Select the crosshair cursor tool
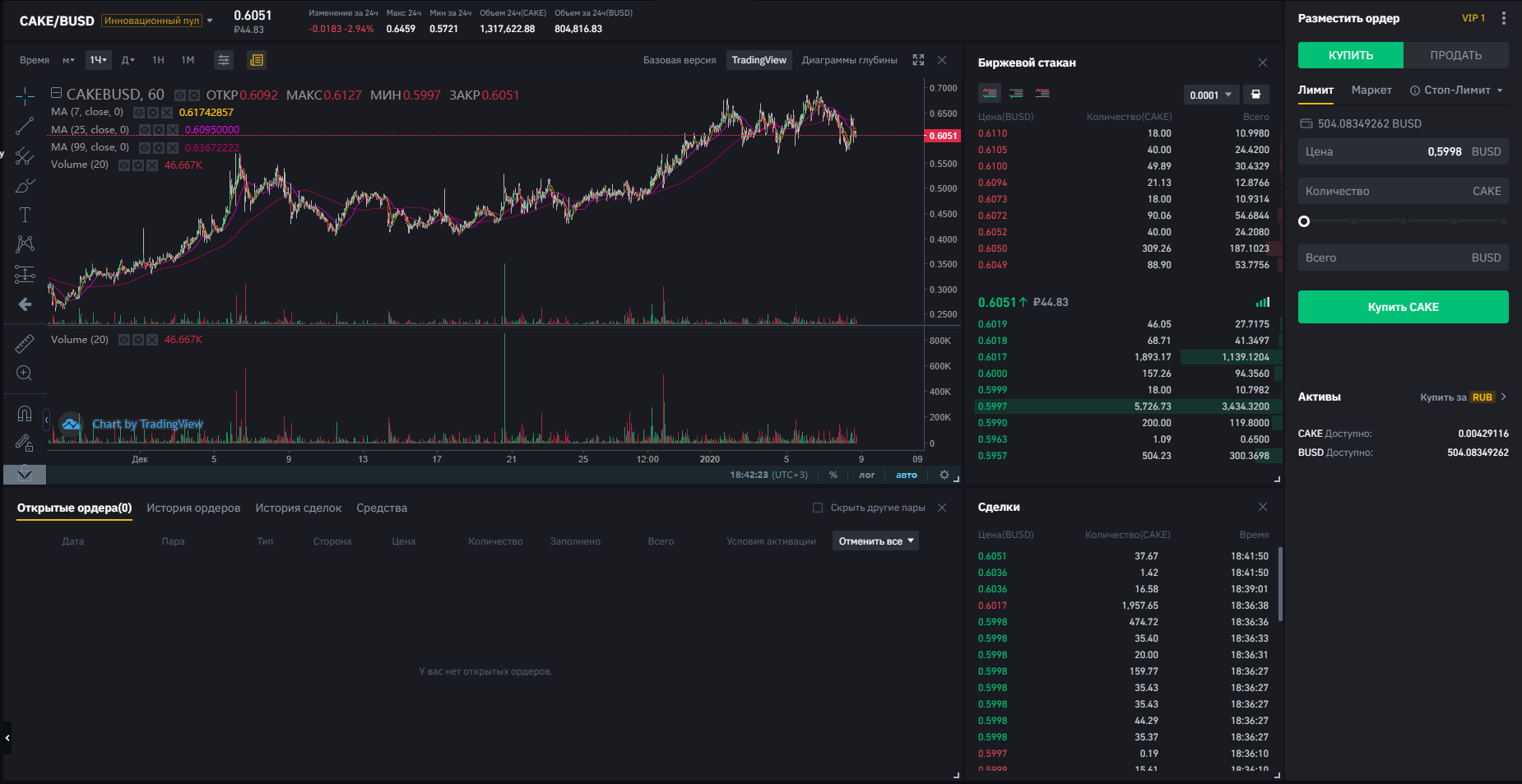 point(25,96)
